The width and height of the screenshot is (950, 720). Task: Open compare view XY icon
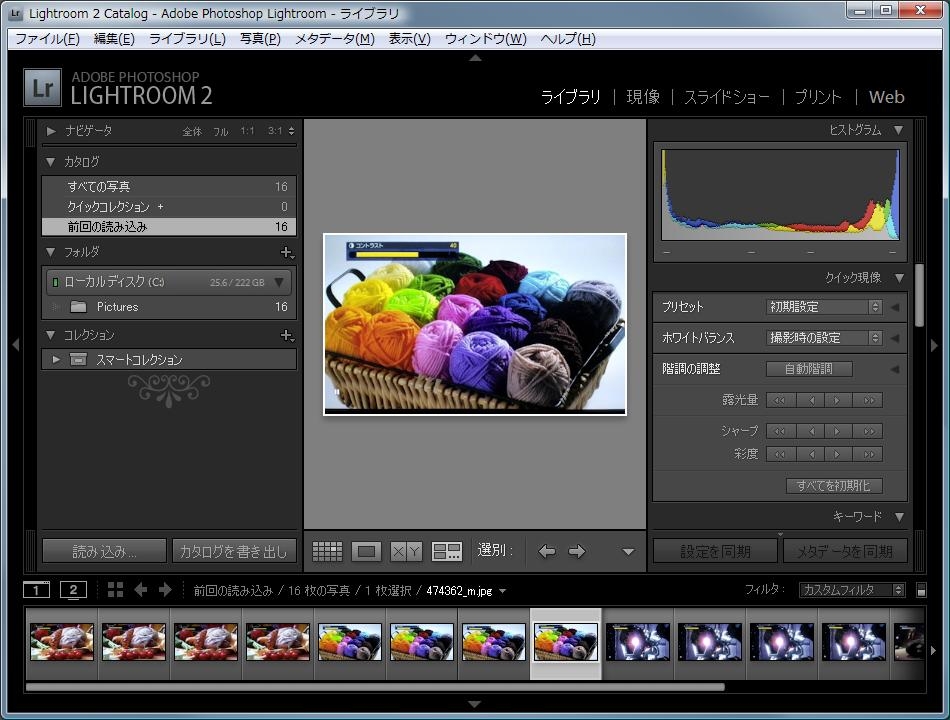point(406,551)
